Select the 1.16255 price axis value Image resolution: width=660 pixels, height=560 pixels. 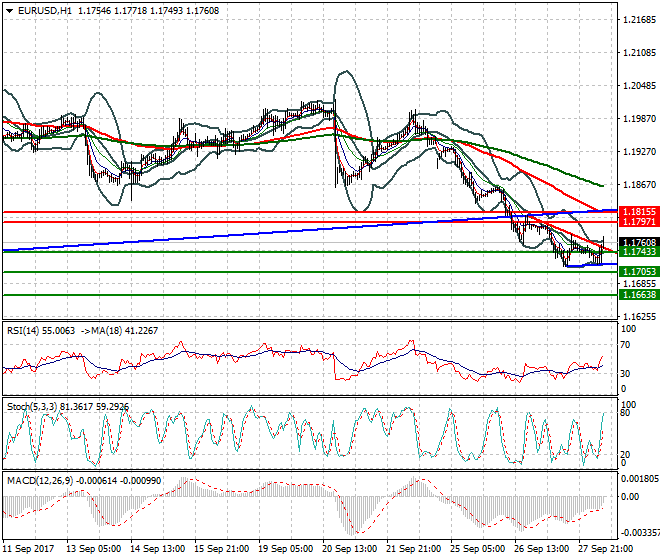coord(639,316)
